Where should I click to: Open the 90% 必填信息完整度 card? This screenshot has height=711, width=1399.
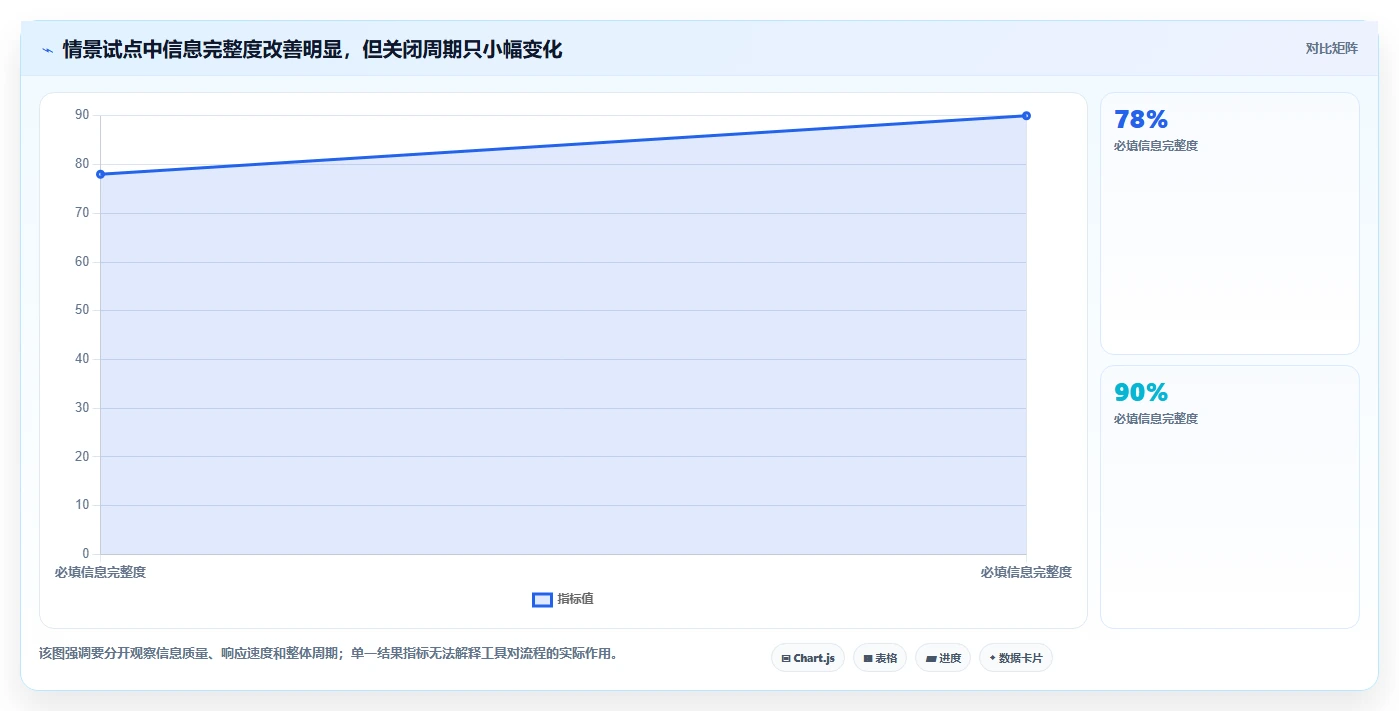pos(1230,497)
